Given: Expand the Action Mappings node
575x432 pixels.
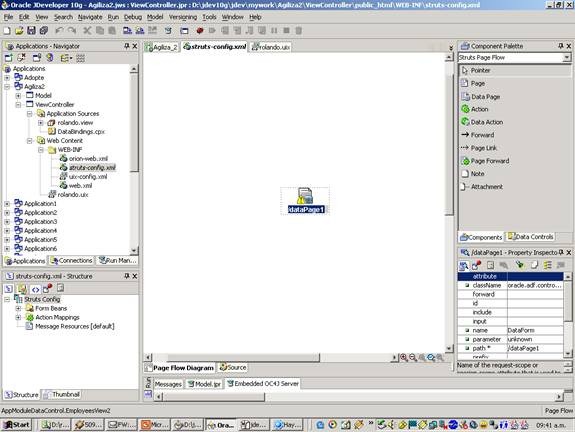Looking at the screenshot, I should [x=18, y=317].
